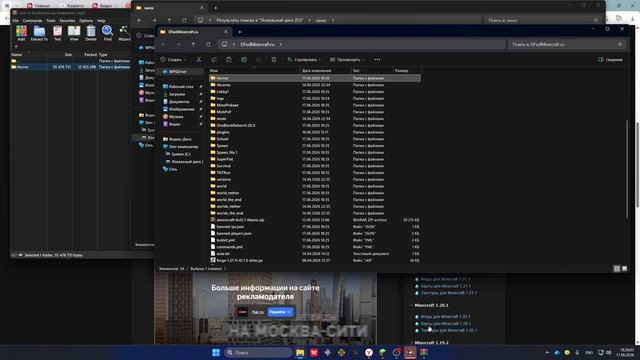Screen dimensions: 640x360
Task: Click the Paste icon in Explorer toolbar
Action: 229,60
